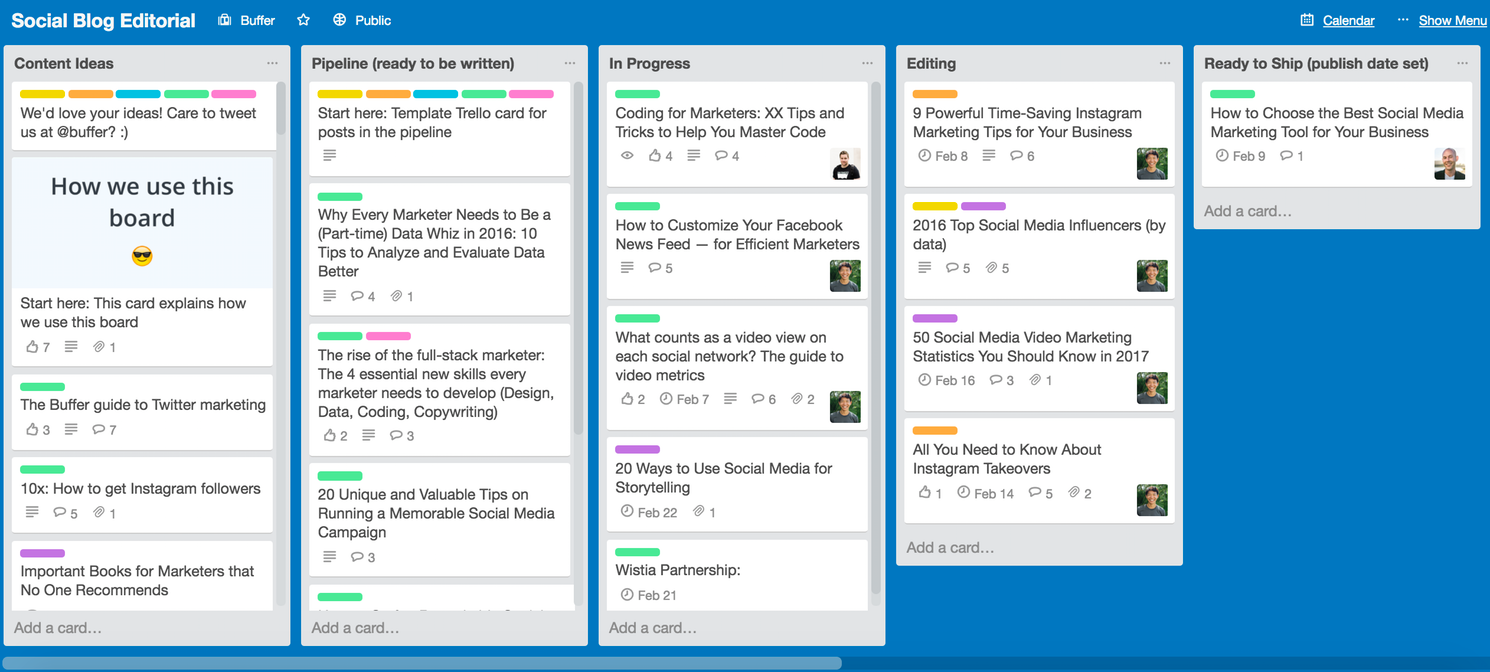The height and width of the screenshot is (672, 1490).
Task: Open the board options ellipsis beside Calendar
Action: tap(1402, 19)
